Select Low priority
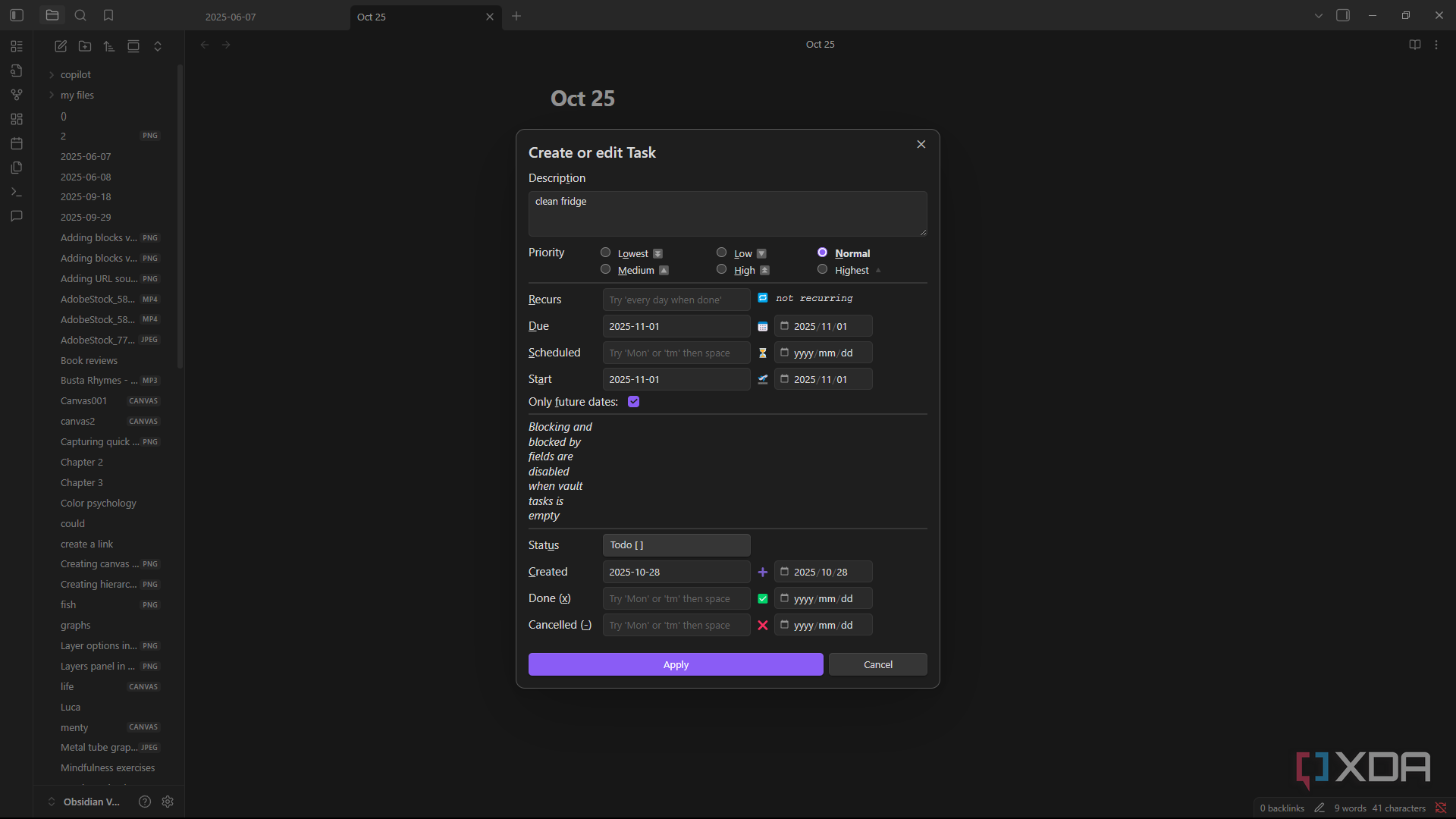Image resolution: width=1456 pixels, height=819 pixels. pos(722,253)
